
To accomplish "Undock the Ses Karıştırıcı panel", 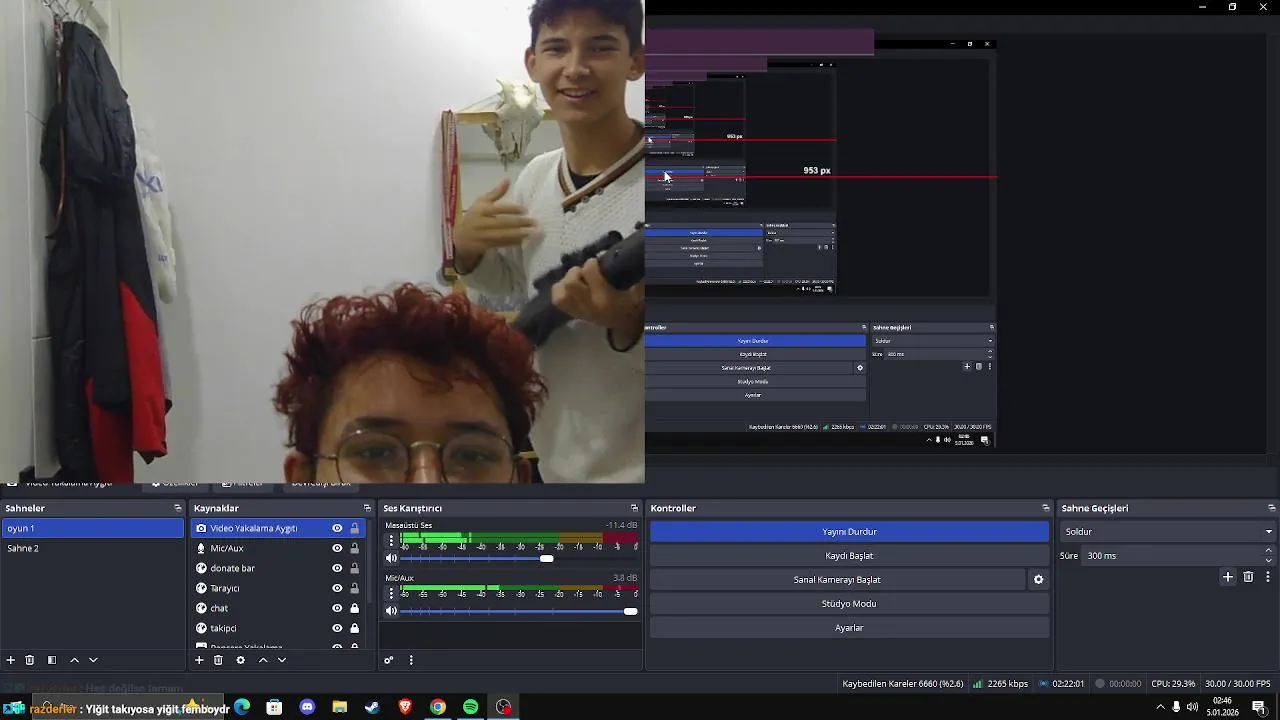I will [634, 508].
